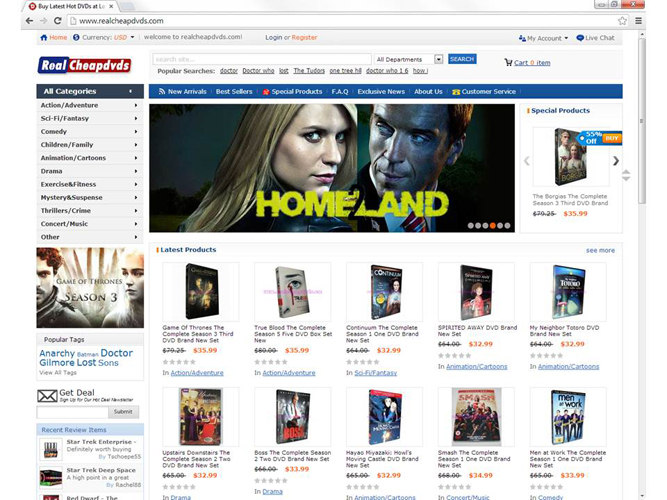
Task: Click the browser back arrow
Action: 29,20
